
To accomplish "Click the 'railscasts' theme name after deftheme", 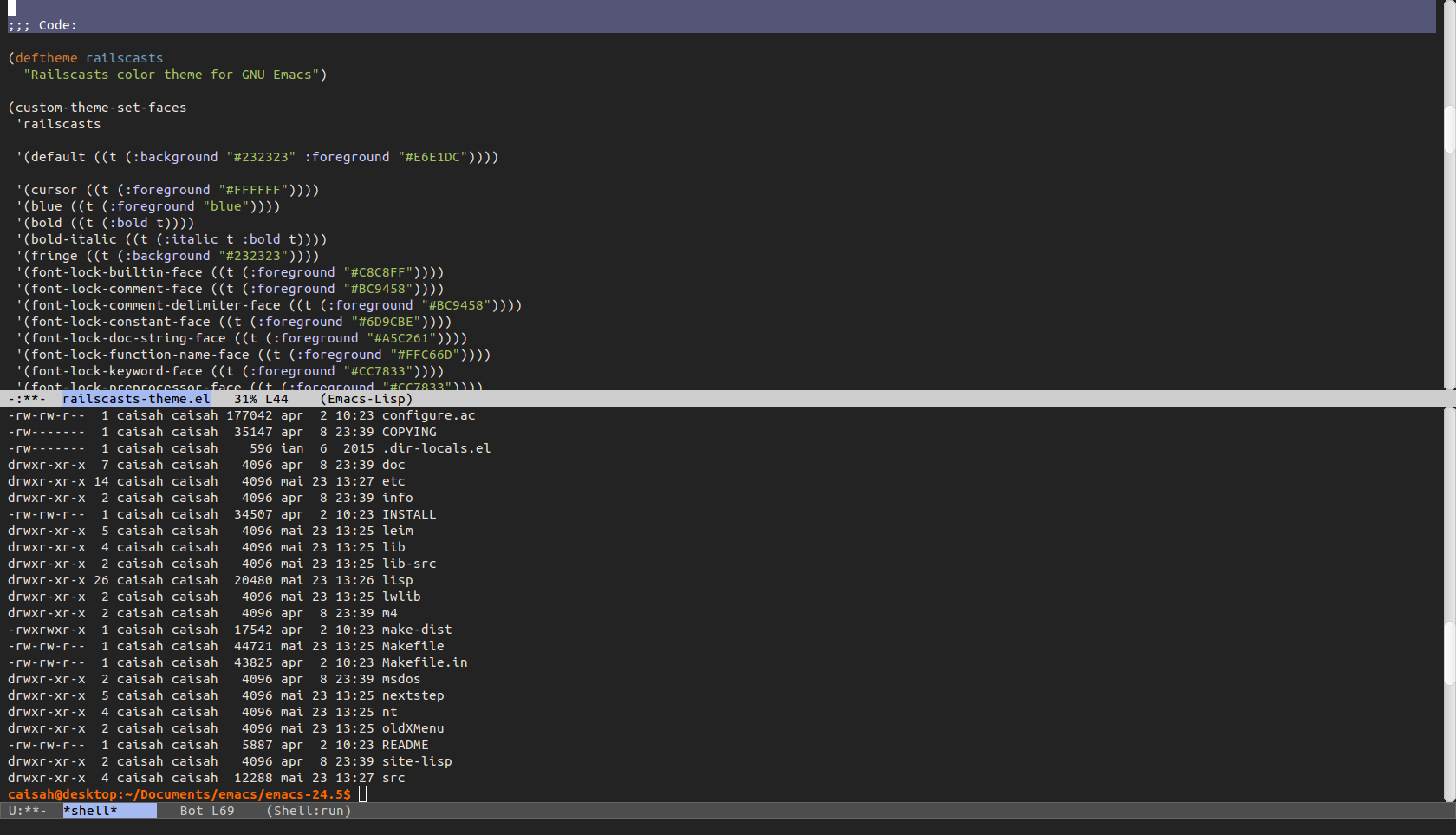I will pyautogui.click(x=125, y=58).
